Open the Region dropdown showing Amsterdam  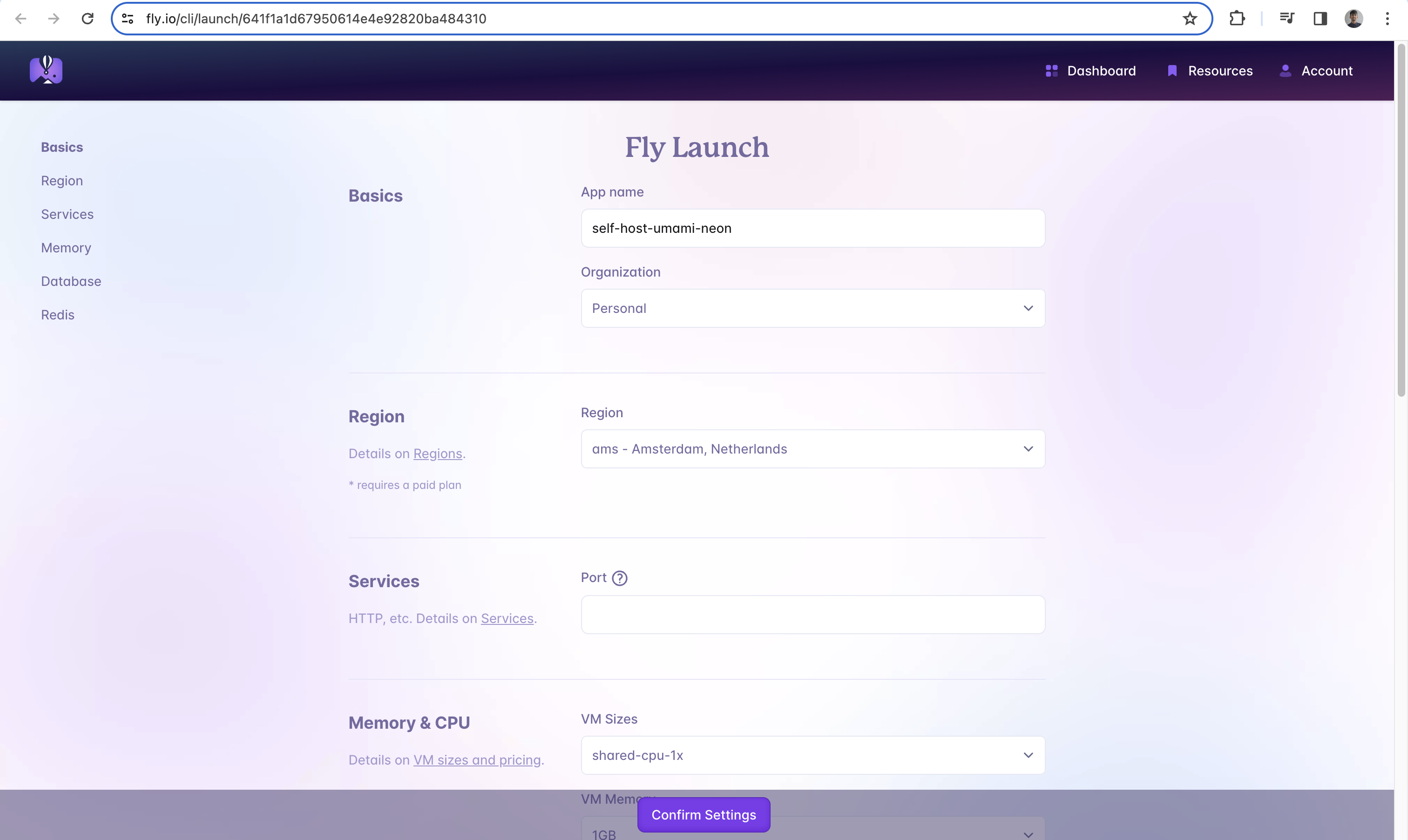tap(812, 448)
